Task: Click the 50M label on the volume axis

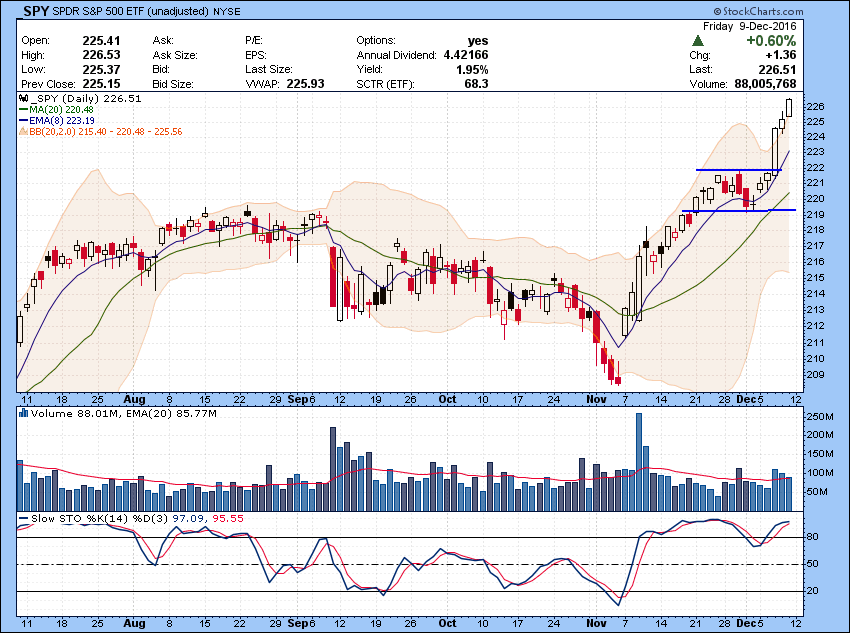Action: click(817, 492)
